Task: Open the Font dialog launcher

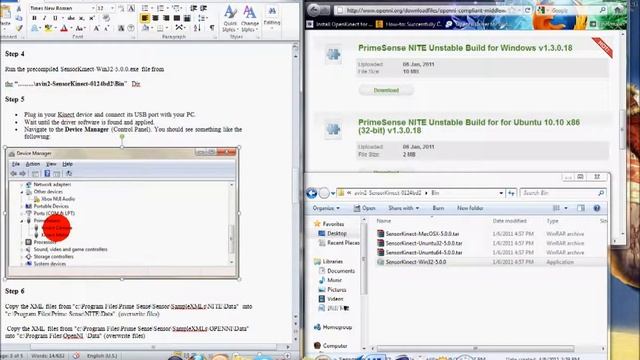Action: pyautogui.click(x=133, y=37)
